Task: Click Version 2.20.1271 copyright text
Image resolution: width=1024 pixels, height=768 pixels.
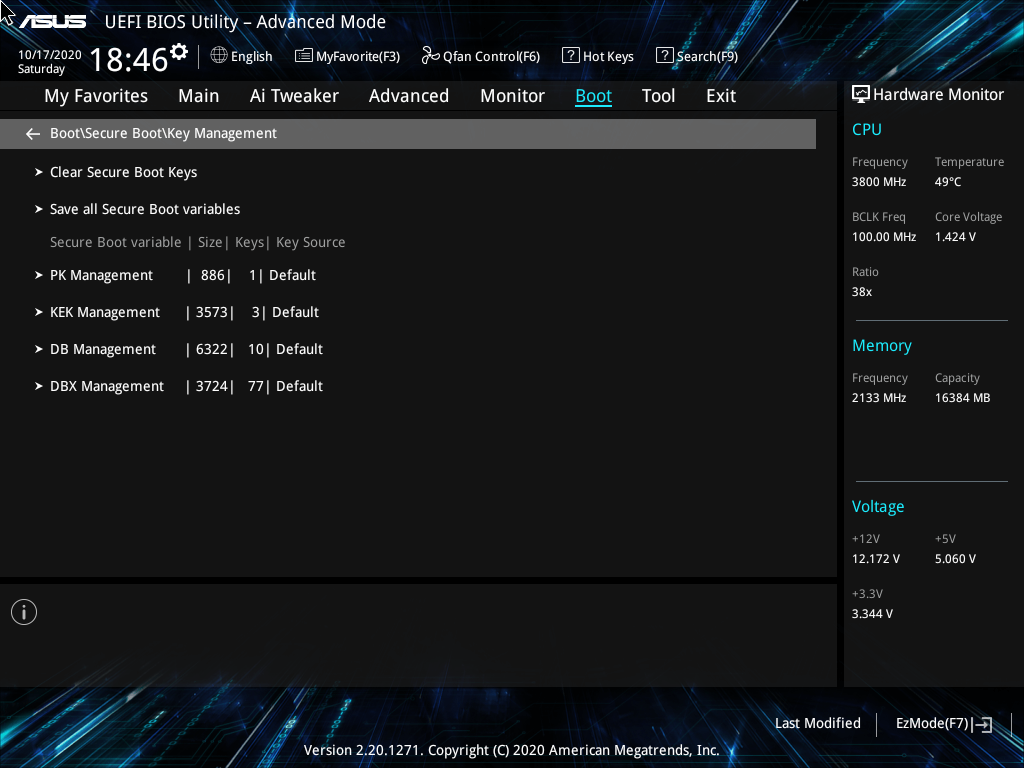Action: pyautogui.click(x=511, y=750)
